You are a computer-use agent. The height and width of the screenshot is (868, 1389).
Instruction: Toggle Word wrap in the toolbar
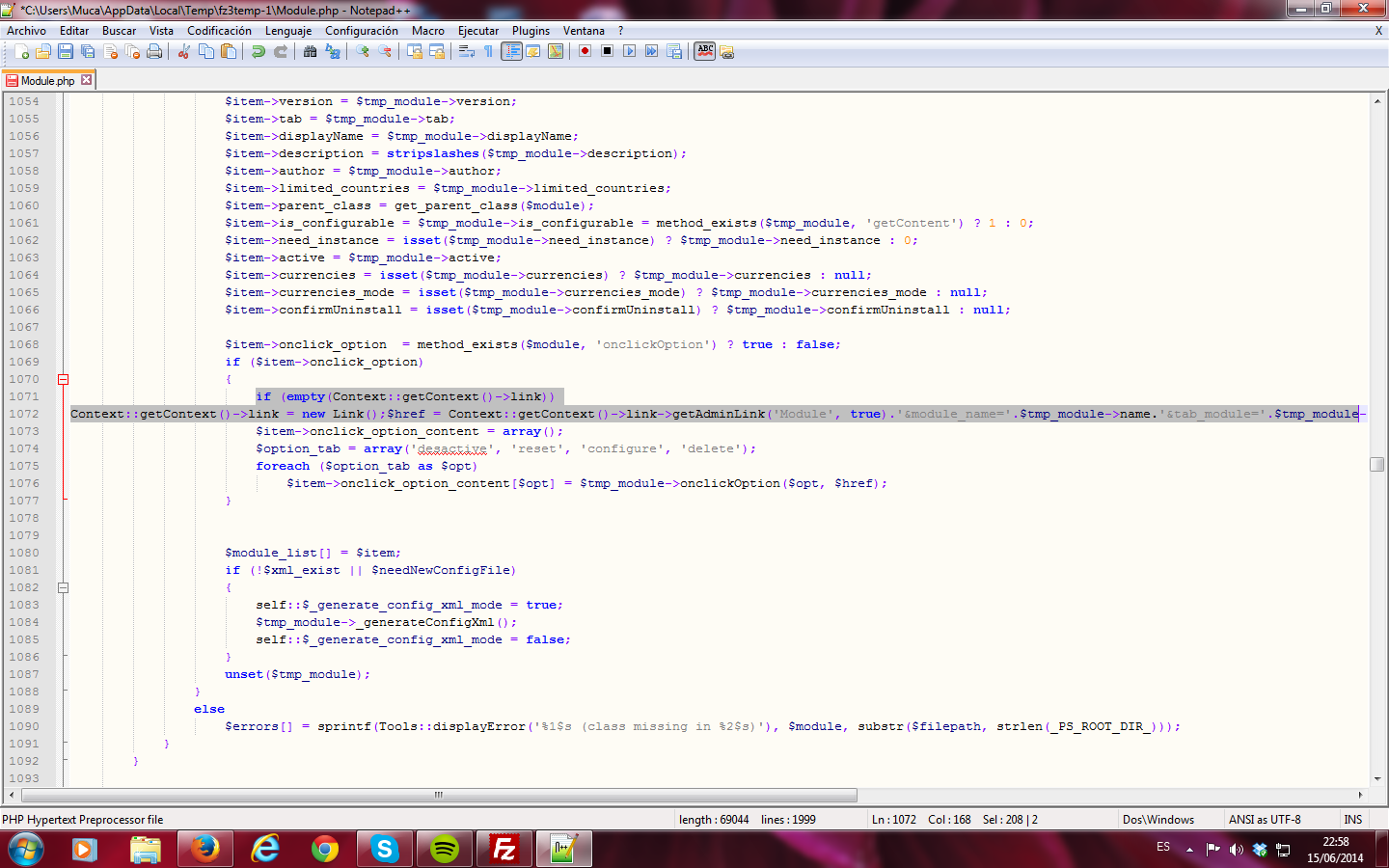click(x=467, y=51)
